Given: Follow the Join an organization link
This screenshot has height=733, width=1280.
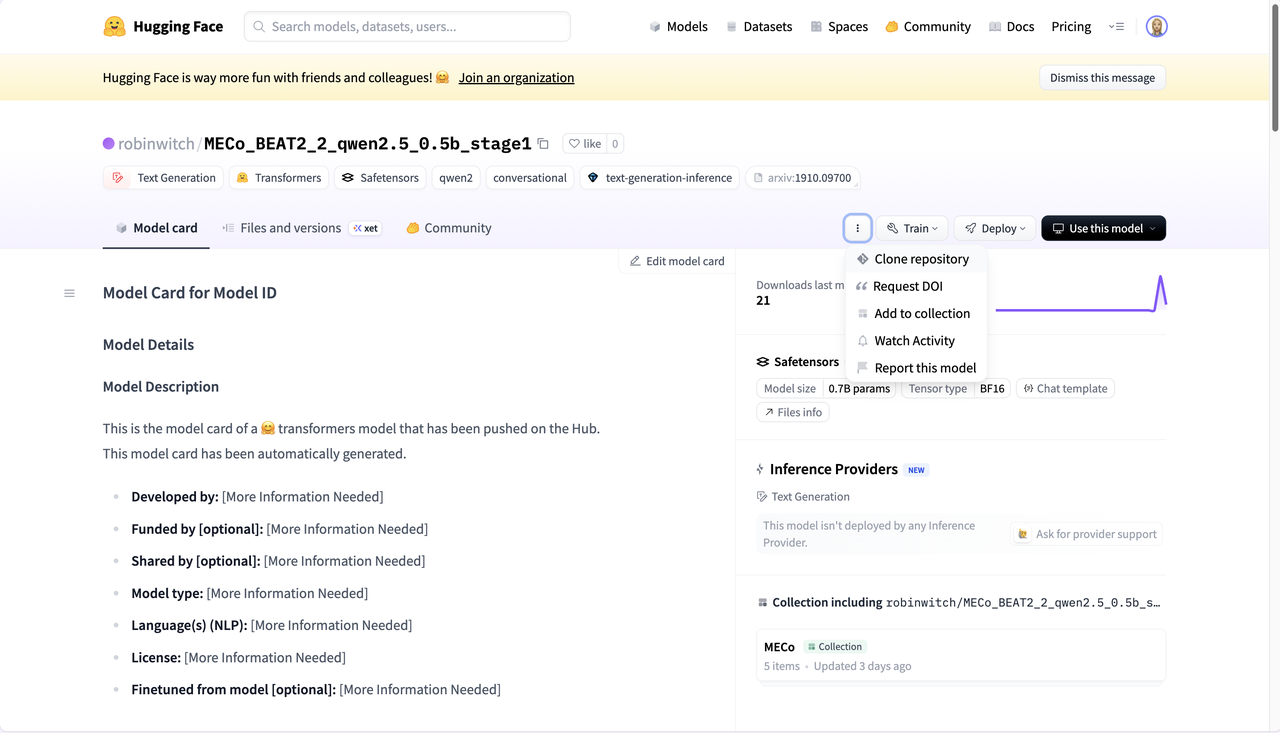Looking at the screenshot, I should click(x=516, y=78).
